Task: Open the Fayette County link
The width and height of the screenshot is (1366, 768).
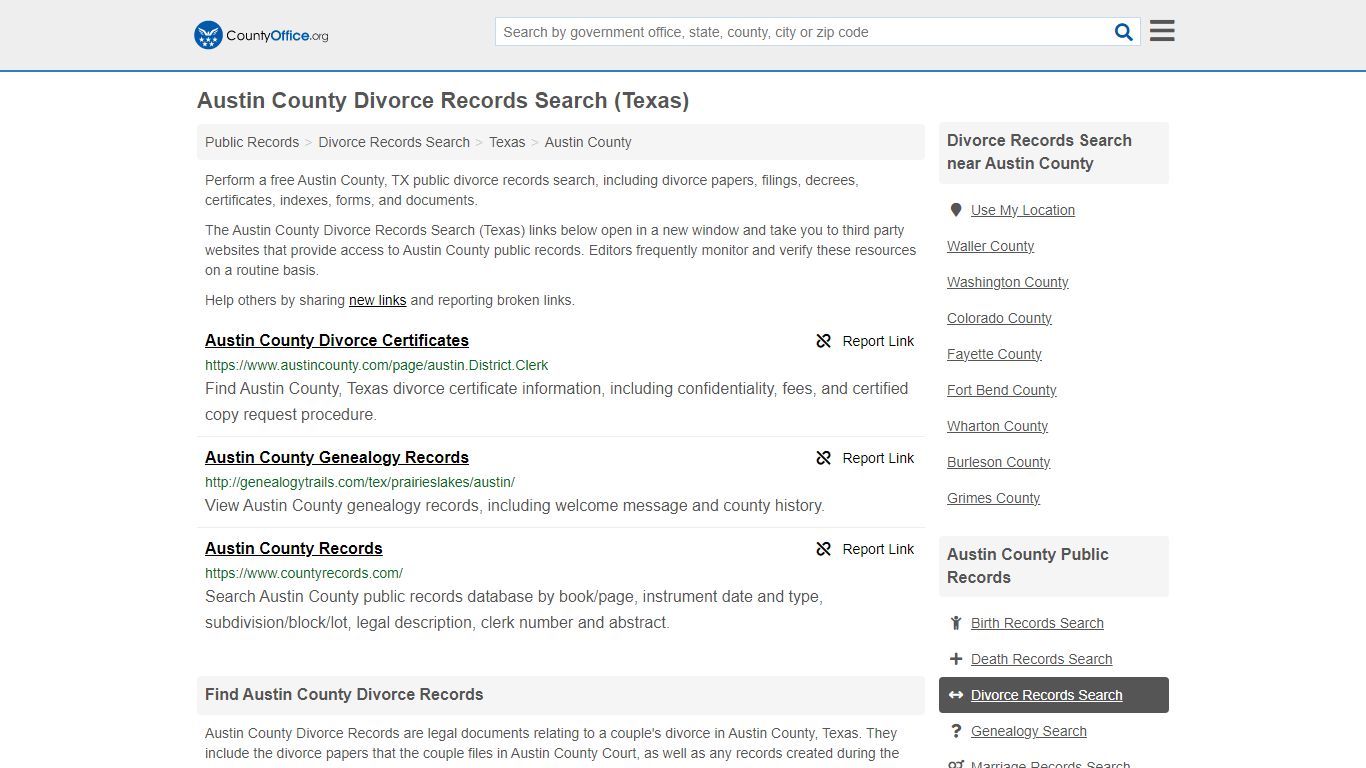Action: 994,354
